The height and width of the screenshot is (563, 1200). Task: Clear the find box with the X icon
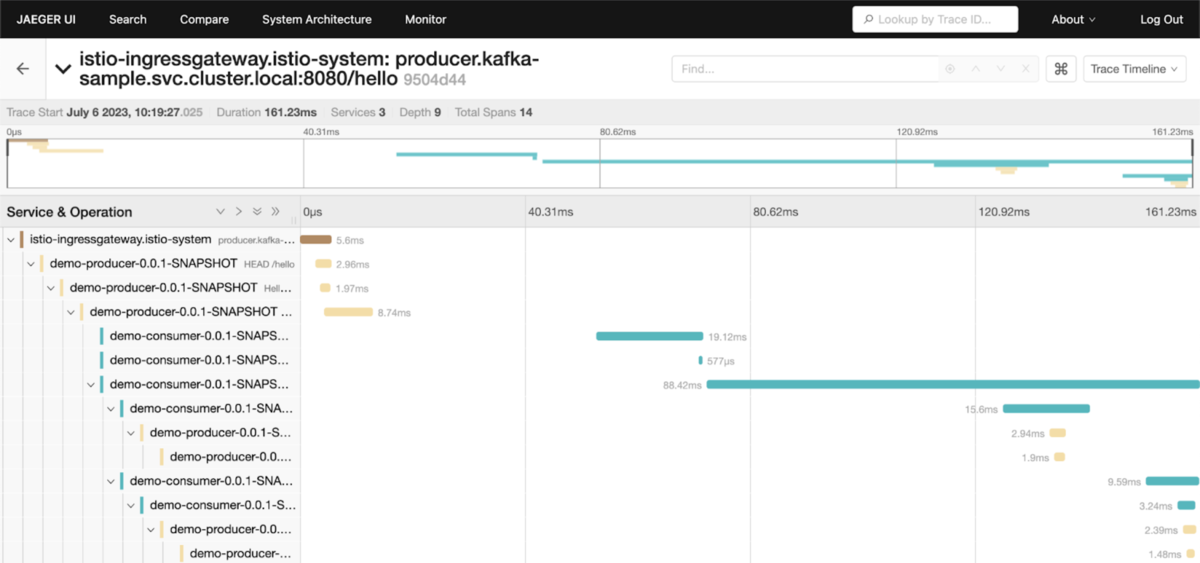(x=1025, y=69)
